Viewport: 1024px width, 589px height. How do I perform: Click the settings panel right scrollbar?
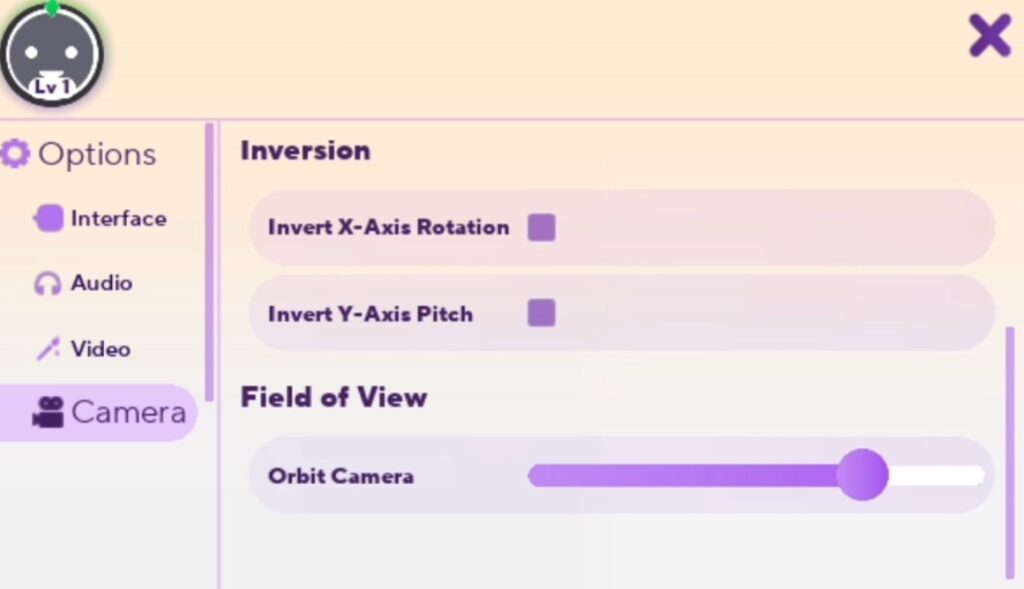[1009, 450]
